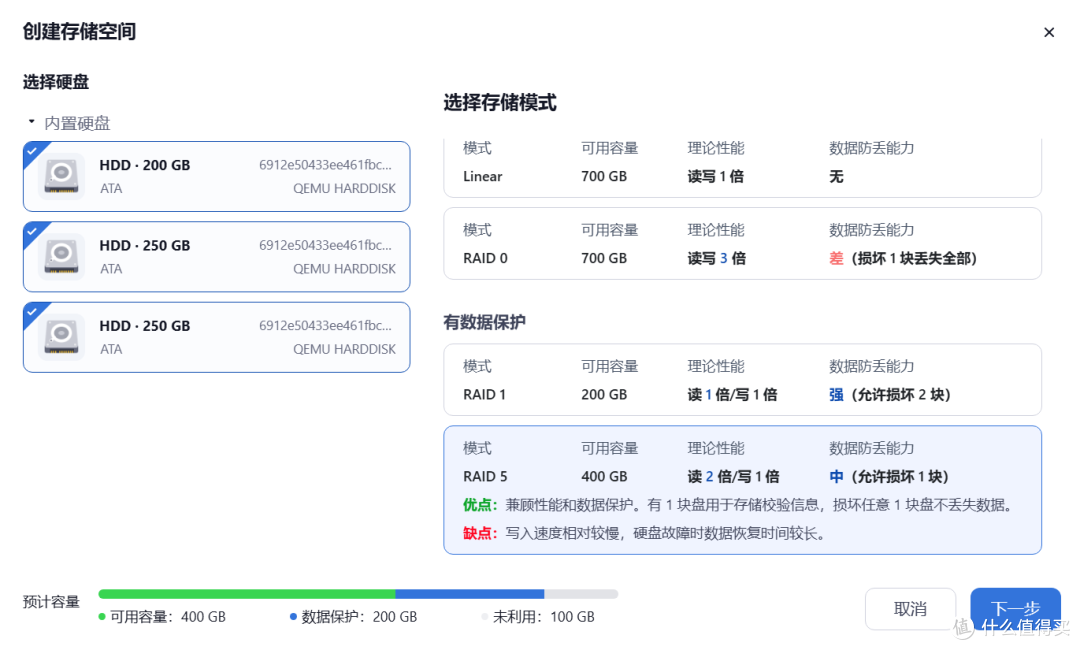Click the bottom HDD 250 GB drive icon

pos(61,337)
